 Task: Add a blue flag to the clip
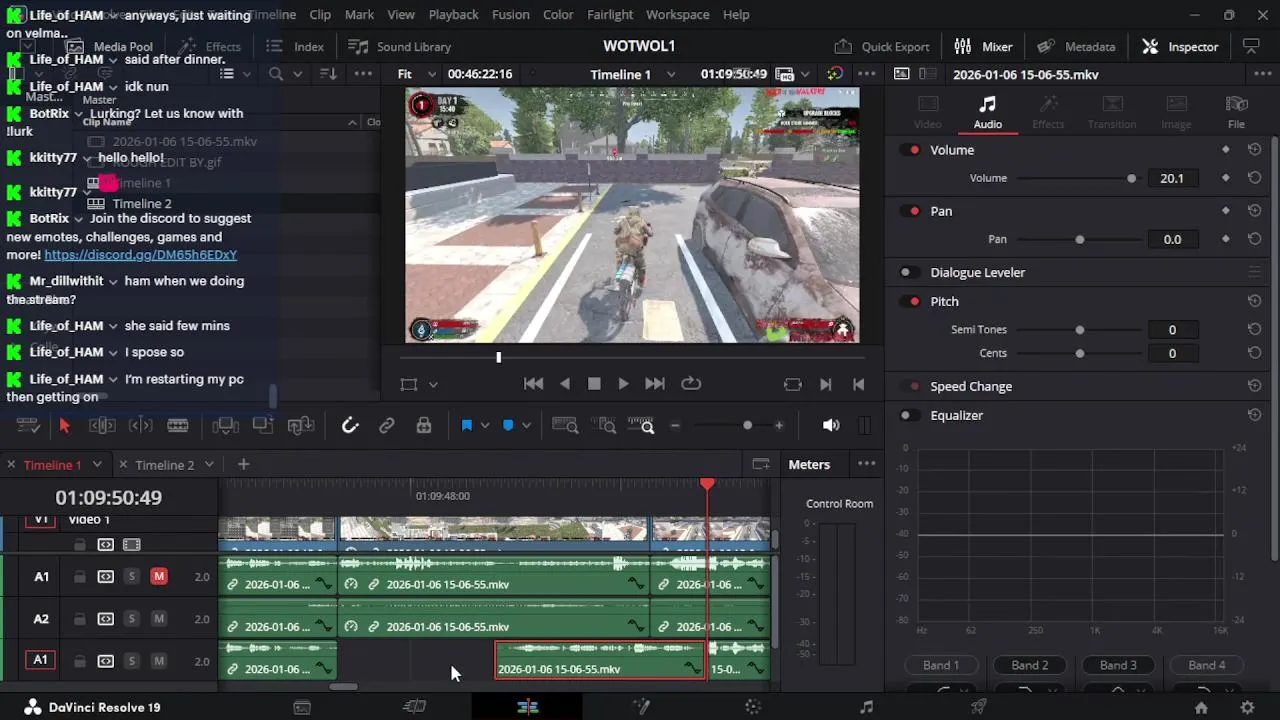(466, 426)
